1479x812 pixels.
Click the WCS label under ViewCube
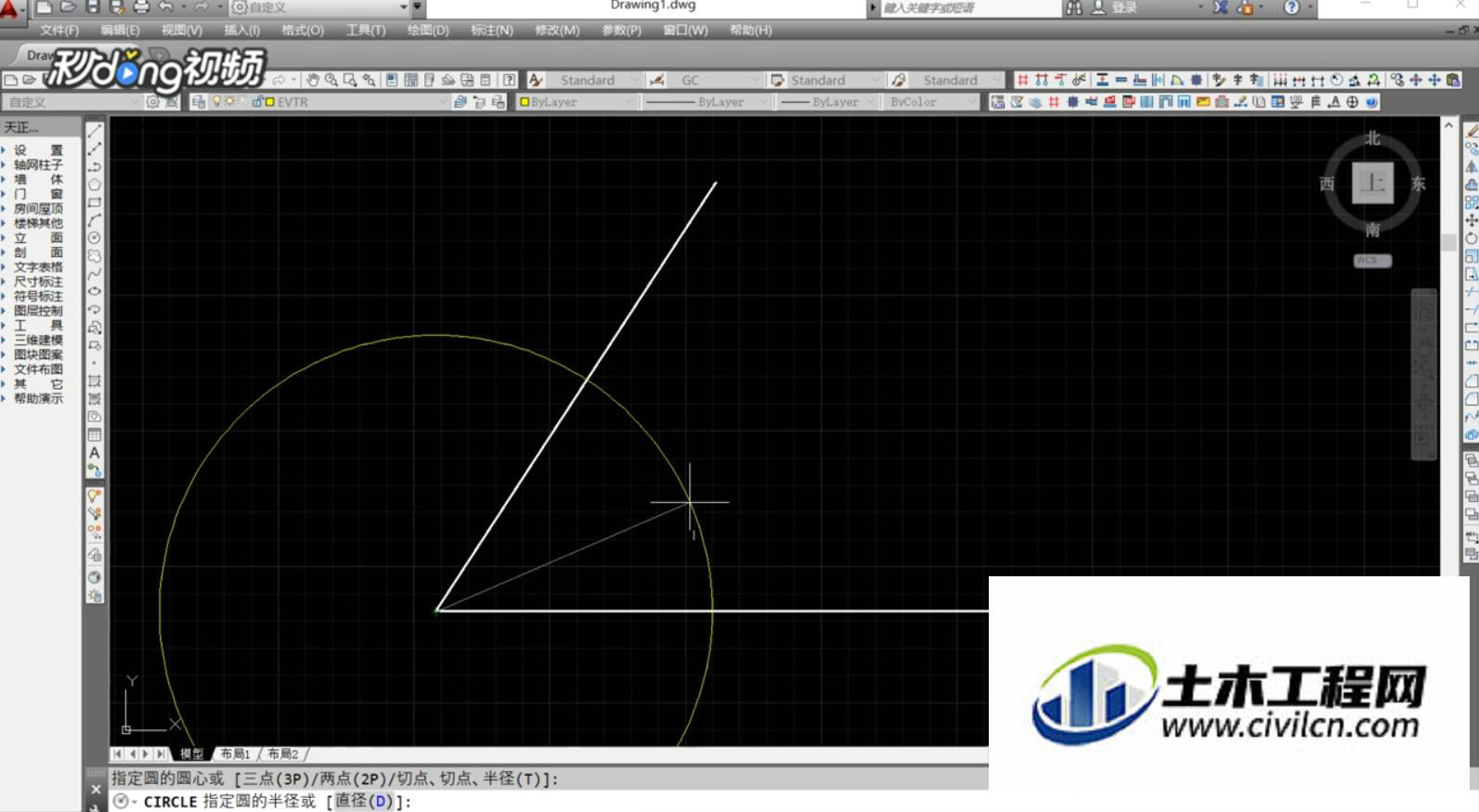1372,261
